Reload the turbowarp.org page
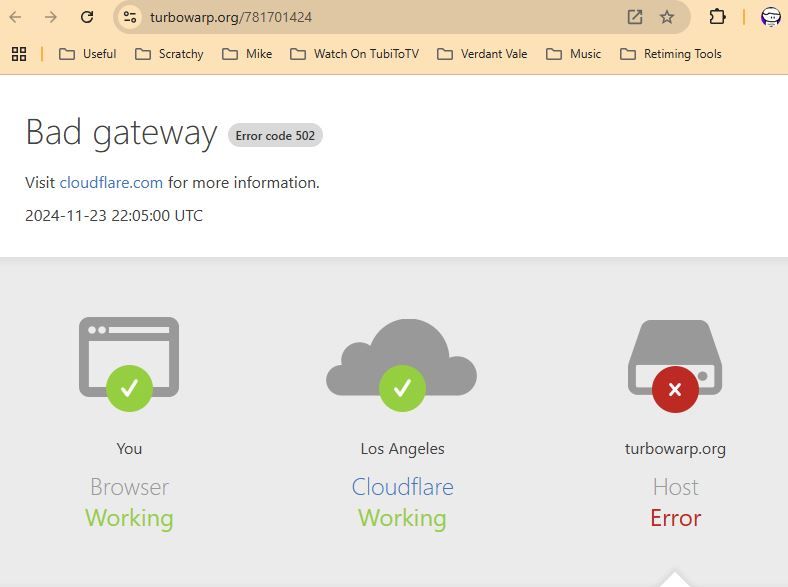 click(x=87, y=17)
